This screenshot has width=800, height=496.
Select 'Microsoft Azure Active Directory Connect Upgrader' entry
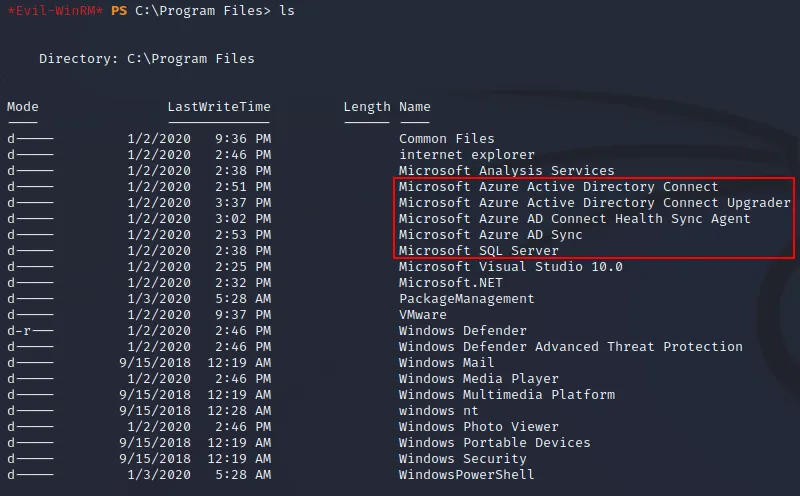[594, 203]
